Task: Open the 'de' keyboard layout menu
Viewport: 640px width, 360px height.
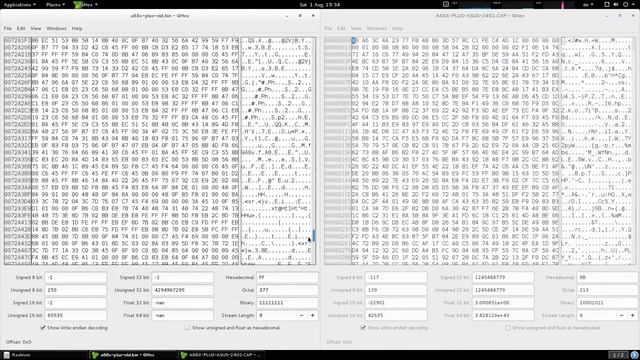Action: point(588,4)
